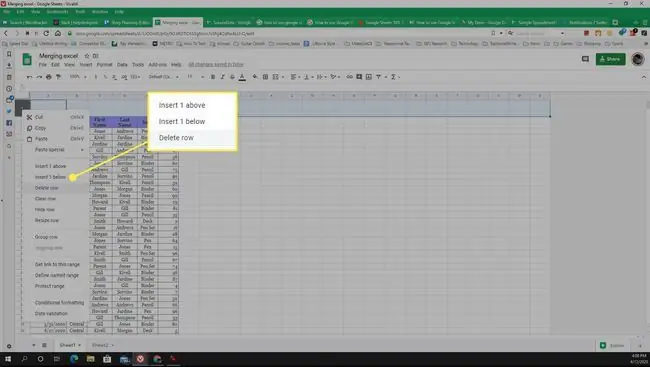650x367 pixels.
Task: Open the fill color paint bucket
Action: [255, 77]
